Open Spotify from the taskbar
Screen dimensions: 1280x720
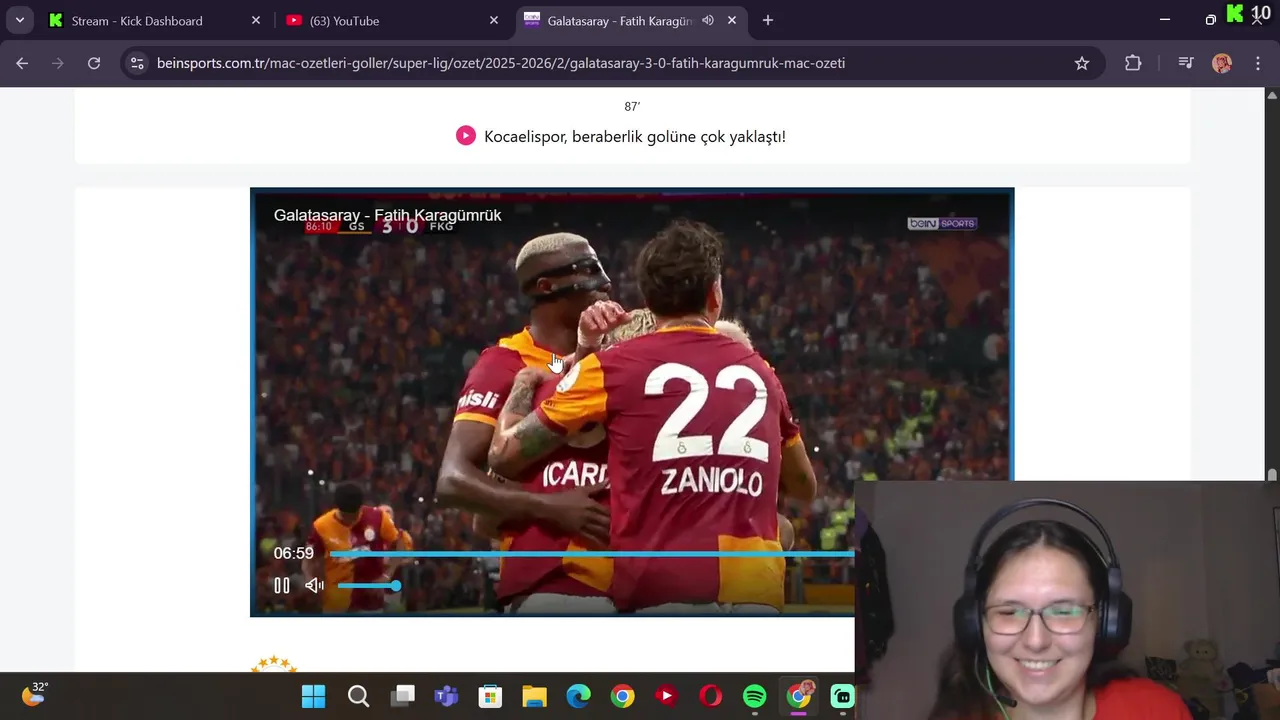tap(755, 696)
